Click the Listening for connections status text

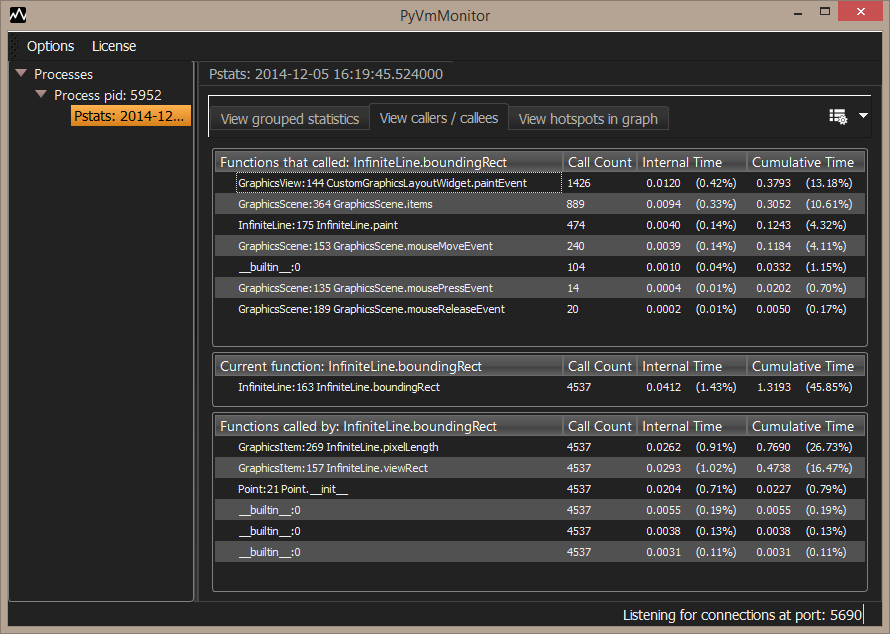742,615
